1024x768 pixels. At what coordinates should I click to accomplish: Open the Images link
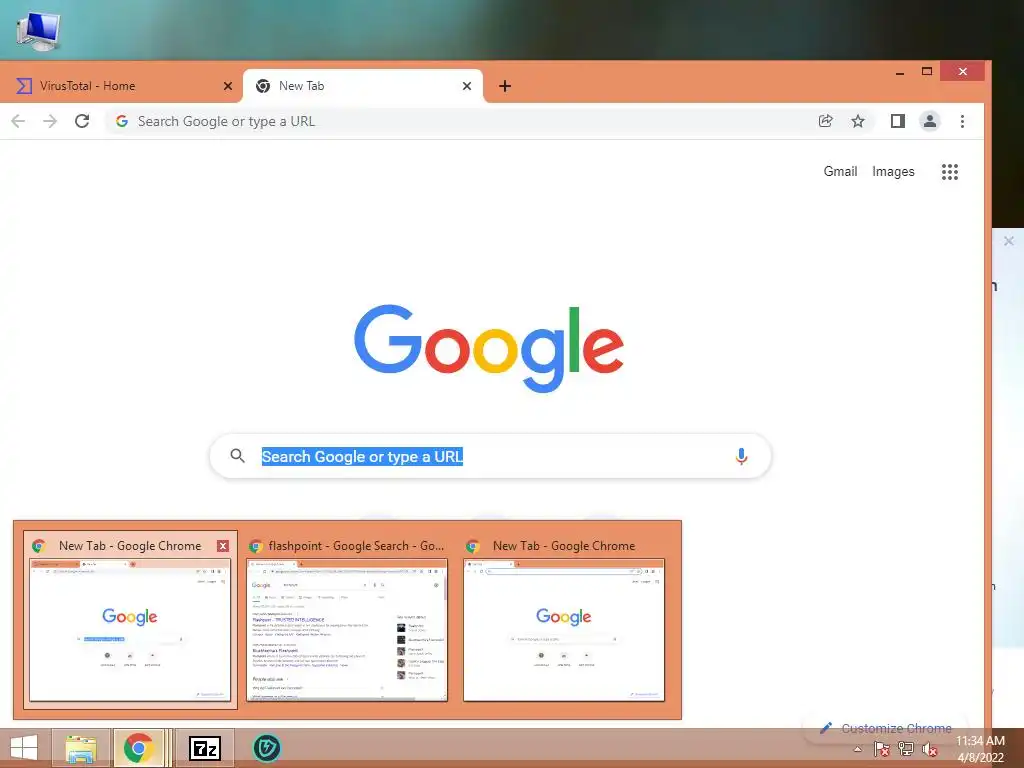893,171
